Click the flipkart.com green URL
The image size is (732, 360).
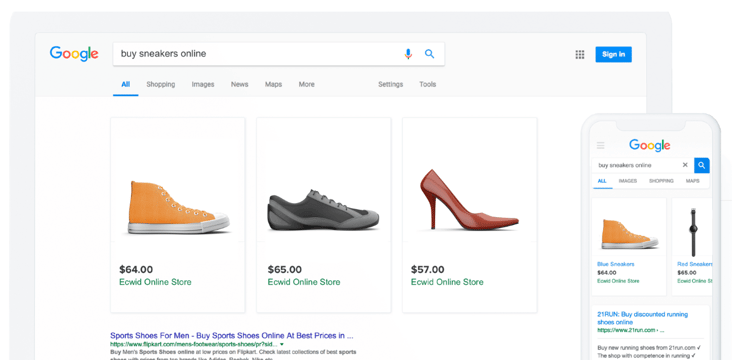tap(194, 344)
